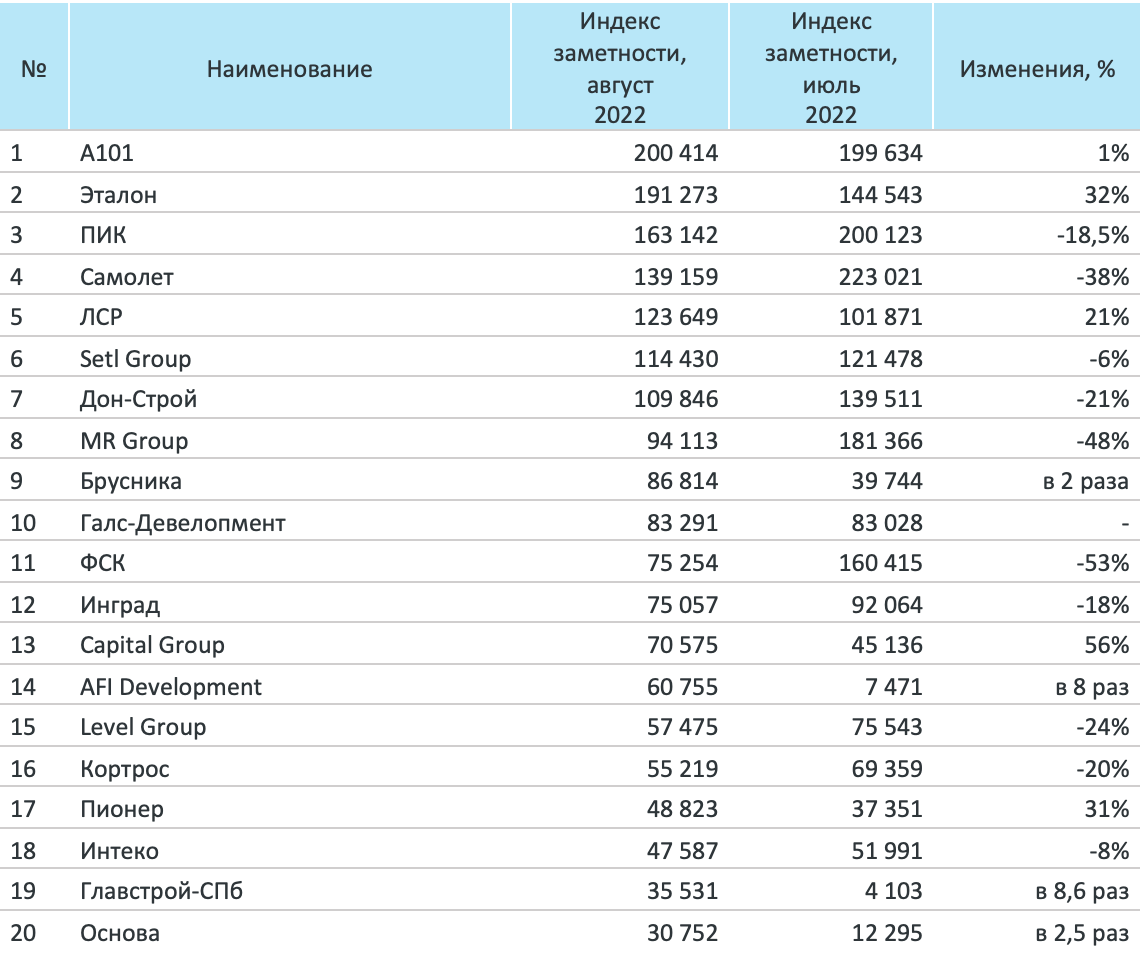This screenshot has width=1142, height=956.
Task: Click the ФСК July value 160 415
Action: [881, 563]
